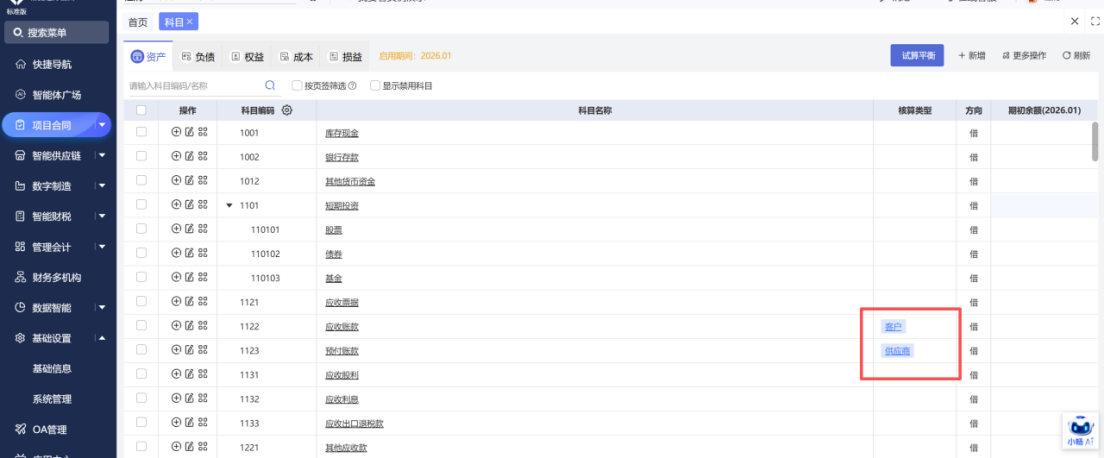Image resolution: width=1105 pixels, height=458 pixels.
Task: Go to the 首页 tab
Action: tap(137, 23)
